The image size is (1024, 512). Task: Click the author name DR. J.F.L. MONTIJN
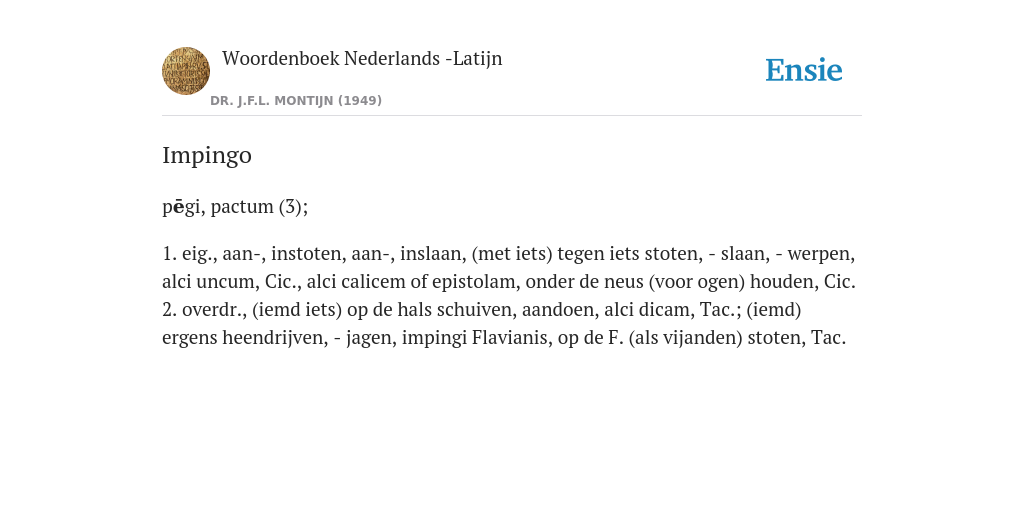click(272, 101)
